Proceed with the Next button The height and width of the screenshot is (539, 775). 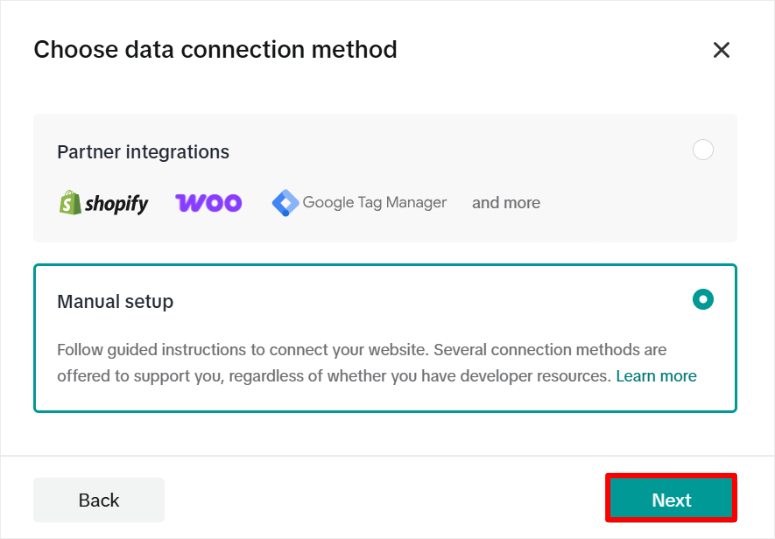click(671, 499)
